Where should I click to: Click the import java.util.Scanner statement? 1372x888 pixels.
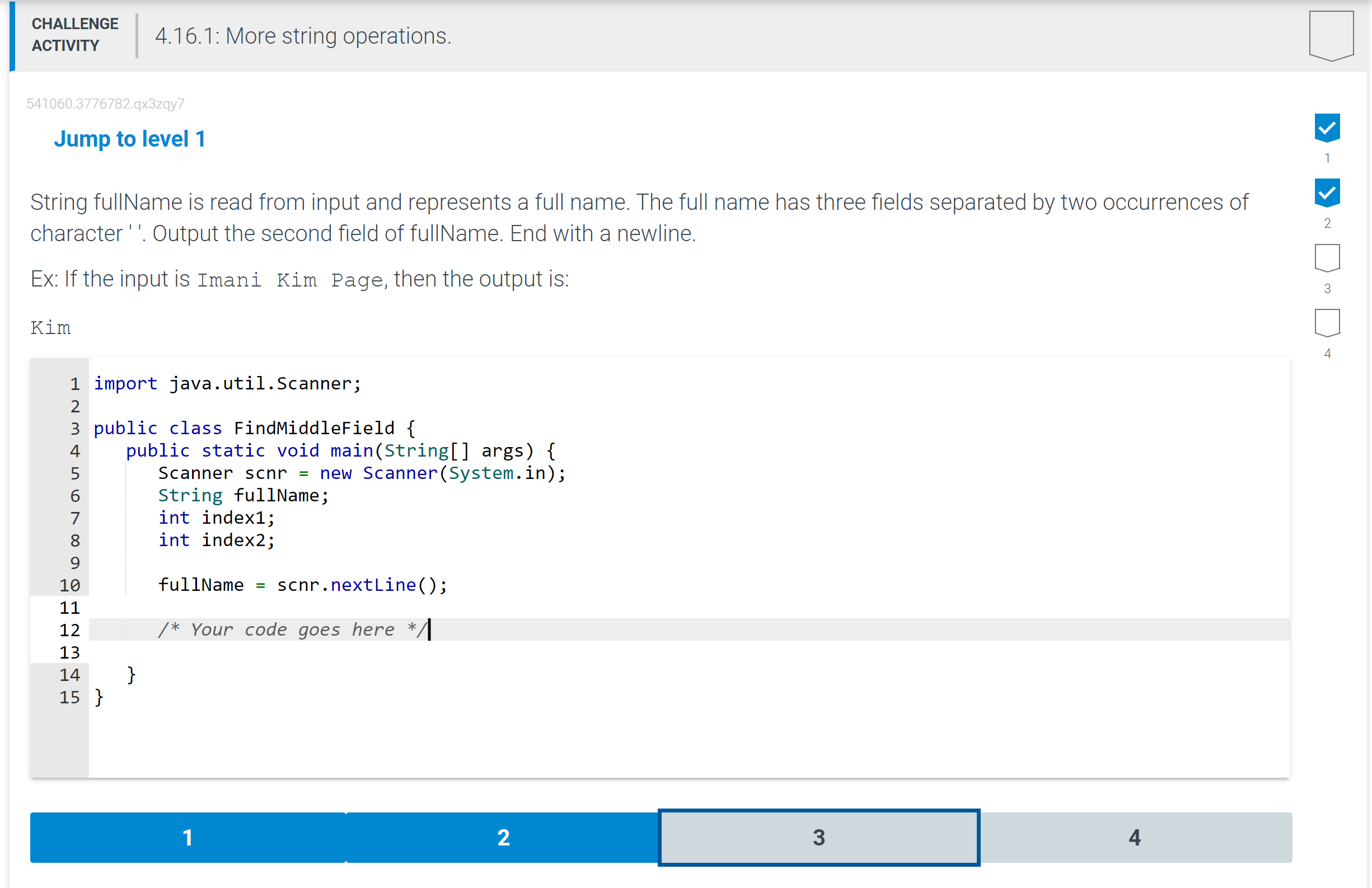pos(227,383)
